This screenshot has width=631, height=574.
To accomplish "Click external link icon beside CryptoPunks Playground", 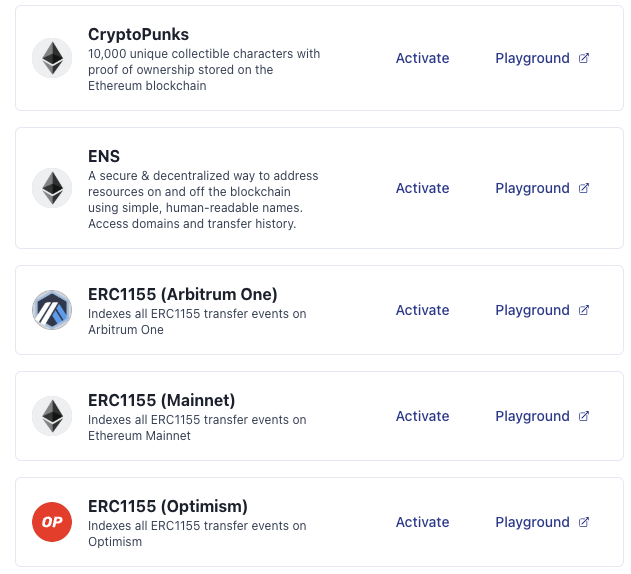I will (x=584, y=58).
